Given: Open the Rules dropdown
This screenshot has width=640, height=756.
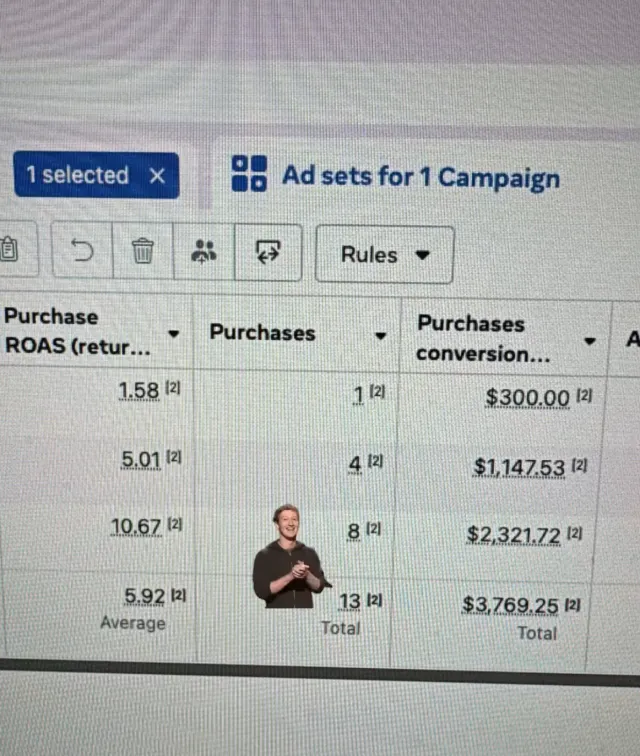Looking at the screenshot, I should (384, 255).
